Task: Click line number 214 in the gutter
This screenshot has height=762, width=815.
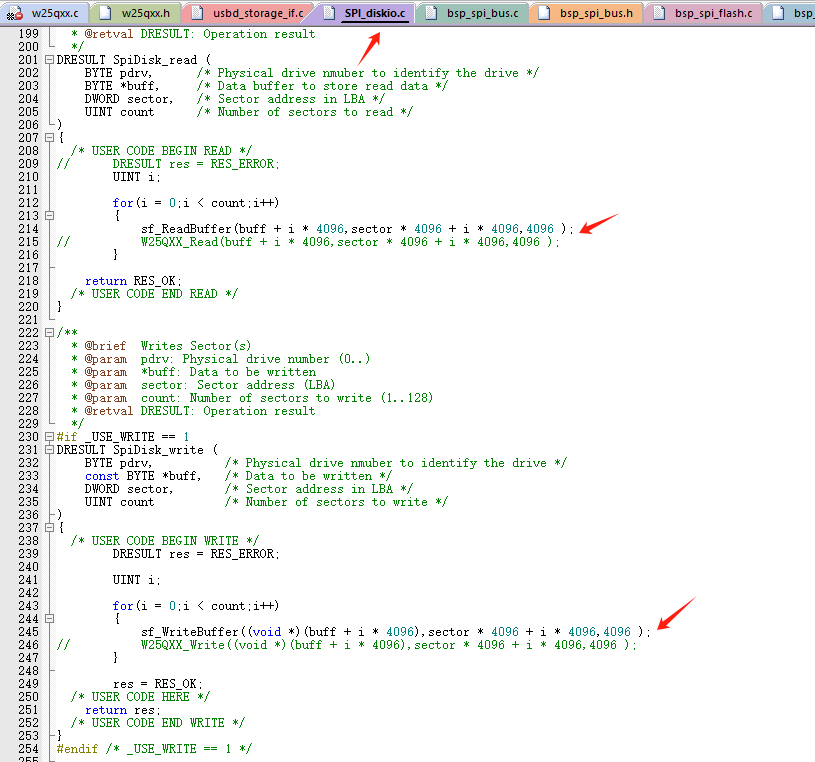Action: (29, 229)
